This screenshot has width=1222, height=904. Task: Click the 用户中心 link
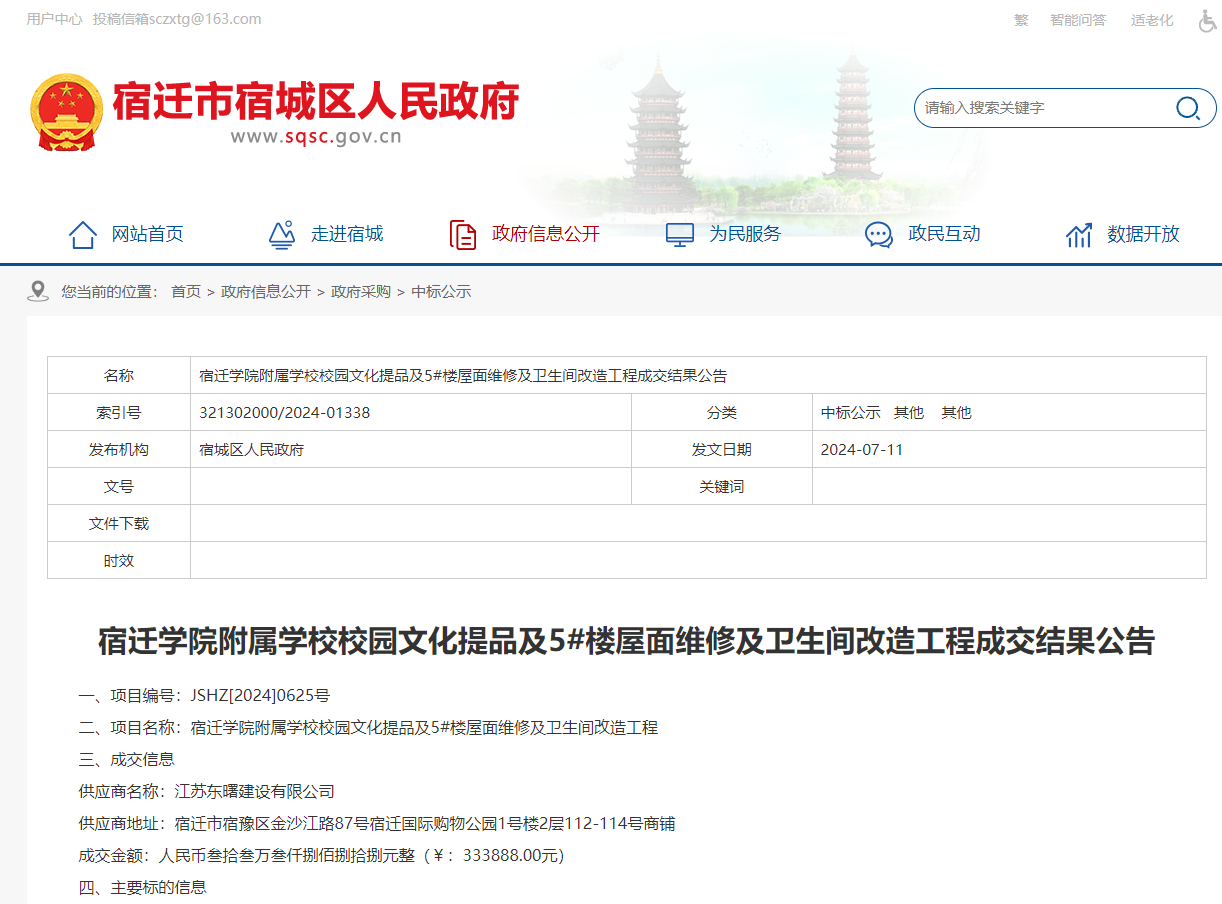pos(54,19)
